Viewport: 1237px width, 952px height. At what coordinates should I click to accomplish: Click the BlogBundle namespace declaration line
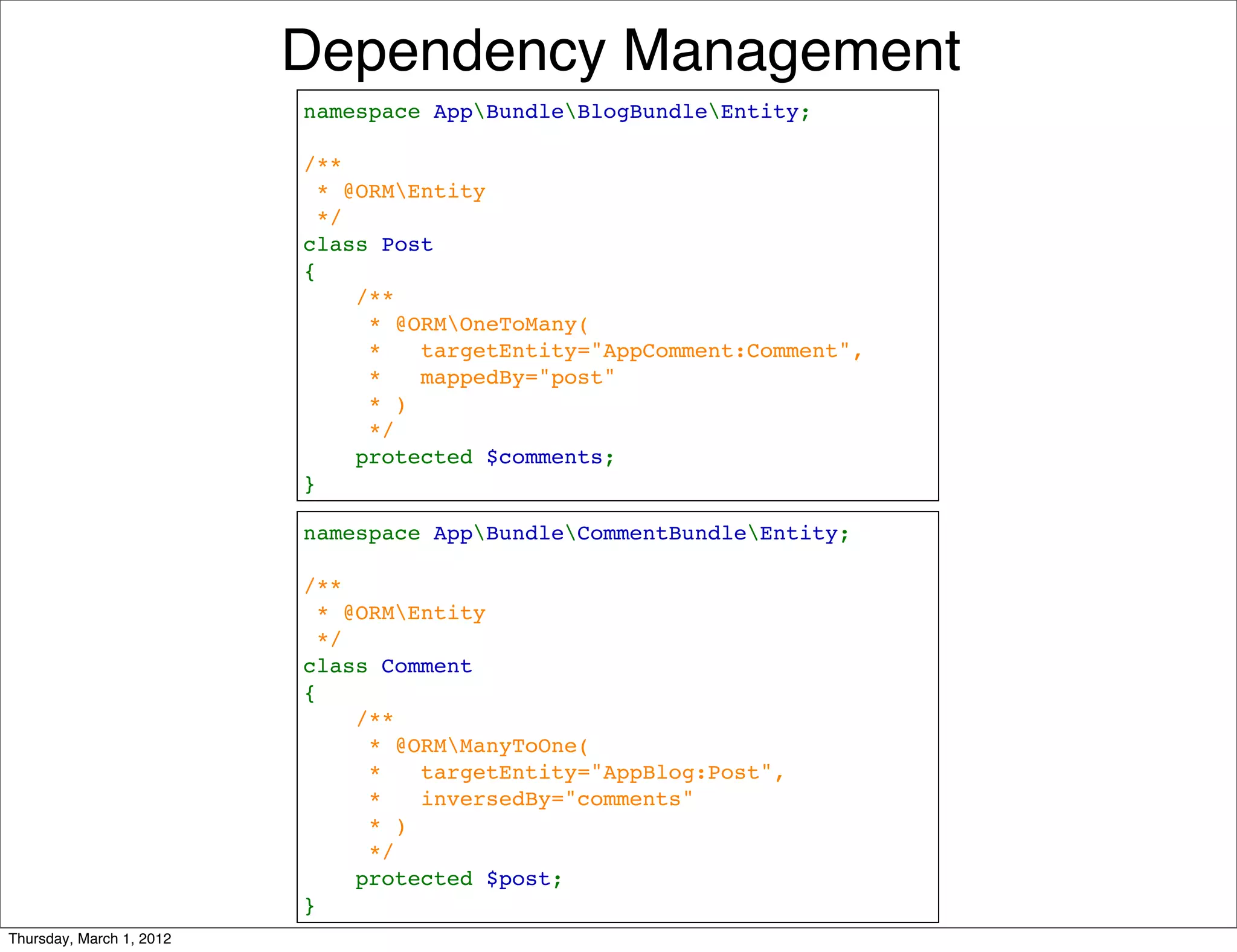coord(556,112)
